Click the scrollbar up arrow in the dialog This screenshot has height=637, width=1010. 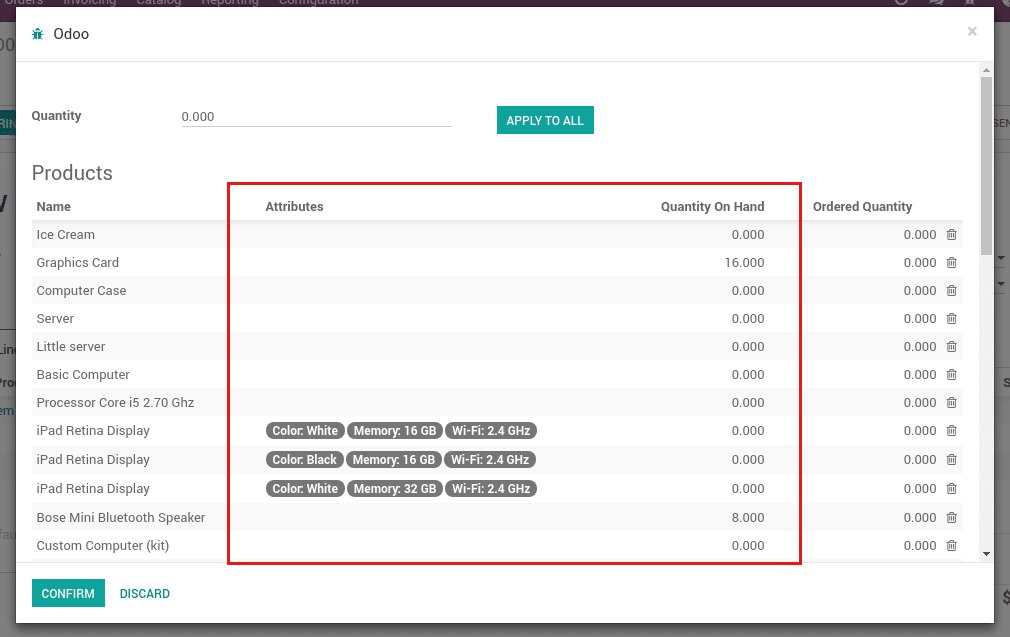(986, 70)
